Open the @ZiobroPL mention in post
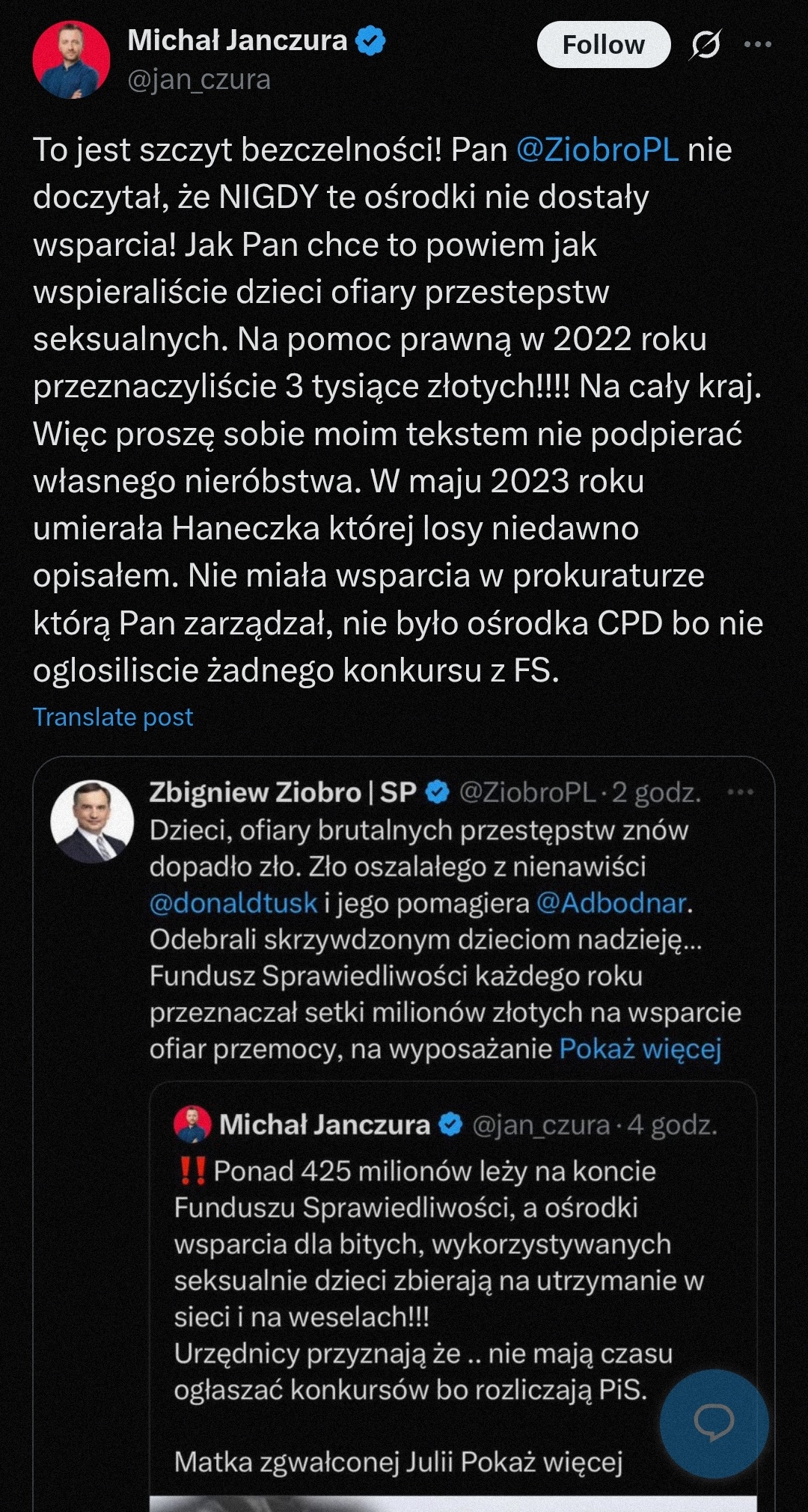 tap(597, 150)
